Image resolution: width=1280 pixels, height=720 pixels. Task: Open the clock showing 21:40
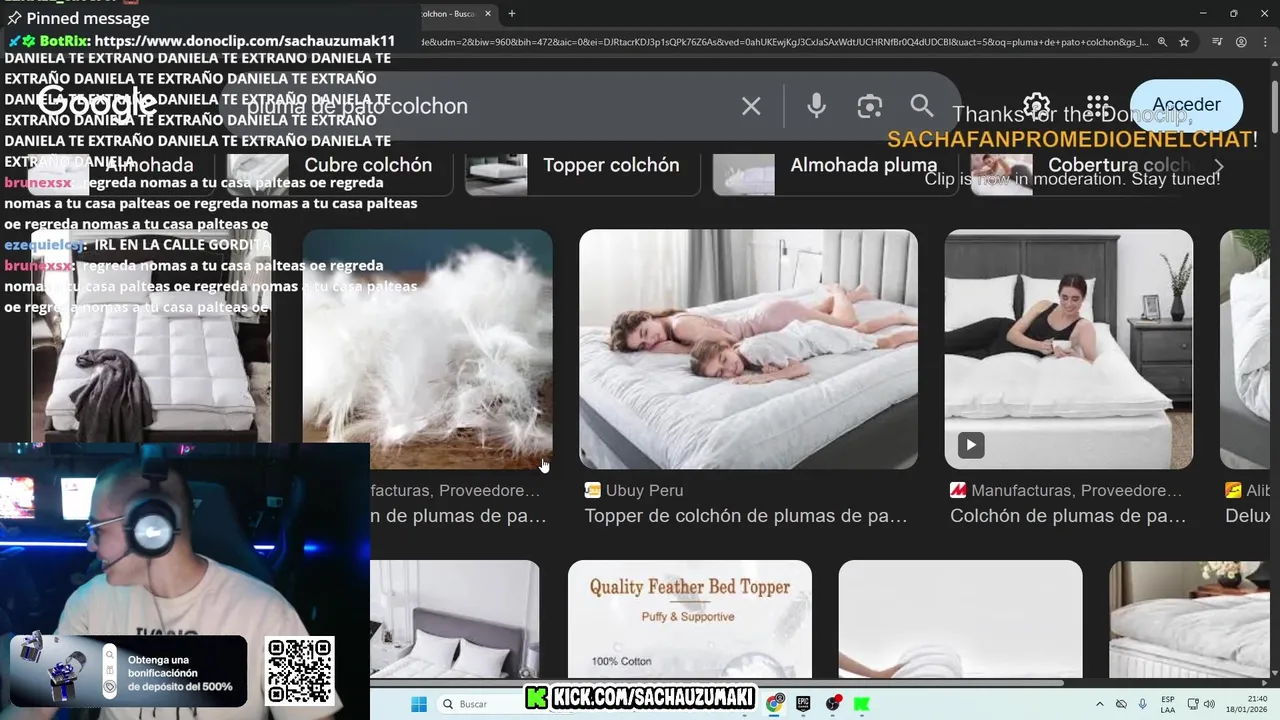click(1248, 704)
